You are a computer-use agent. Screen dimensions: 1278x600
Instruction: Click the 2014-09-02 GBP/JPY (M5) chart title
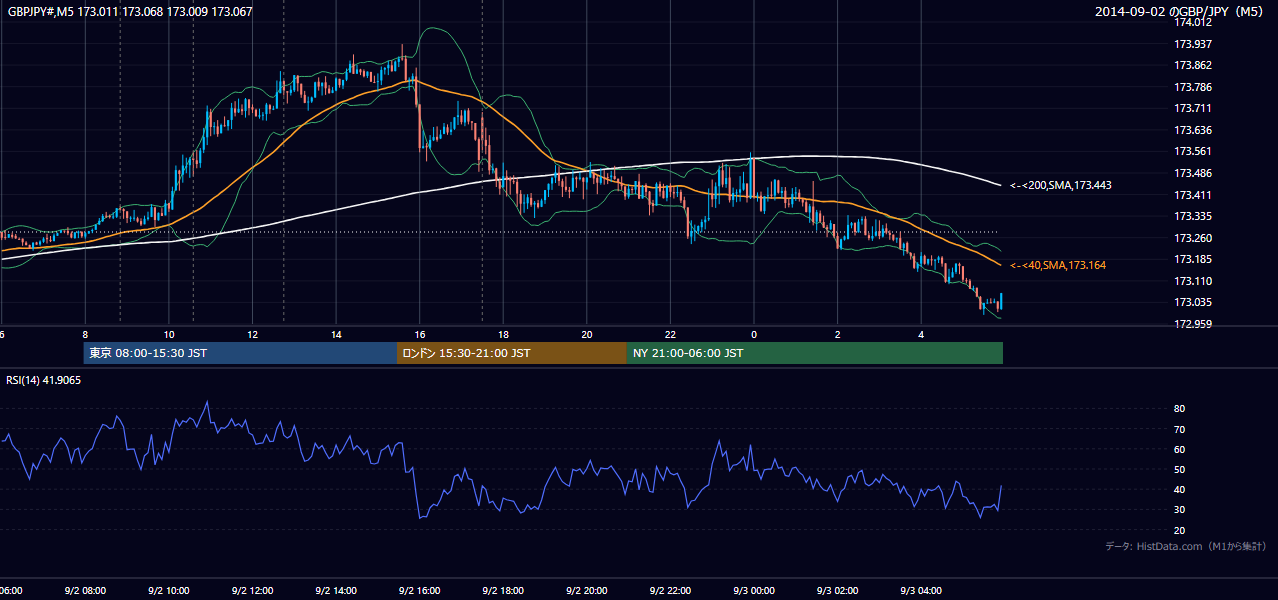coord(1180,12)
